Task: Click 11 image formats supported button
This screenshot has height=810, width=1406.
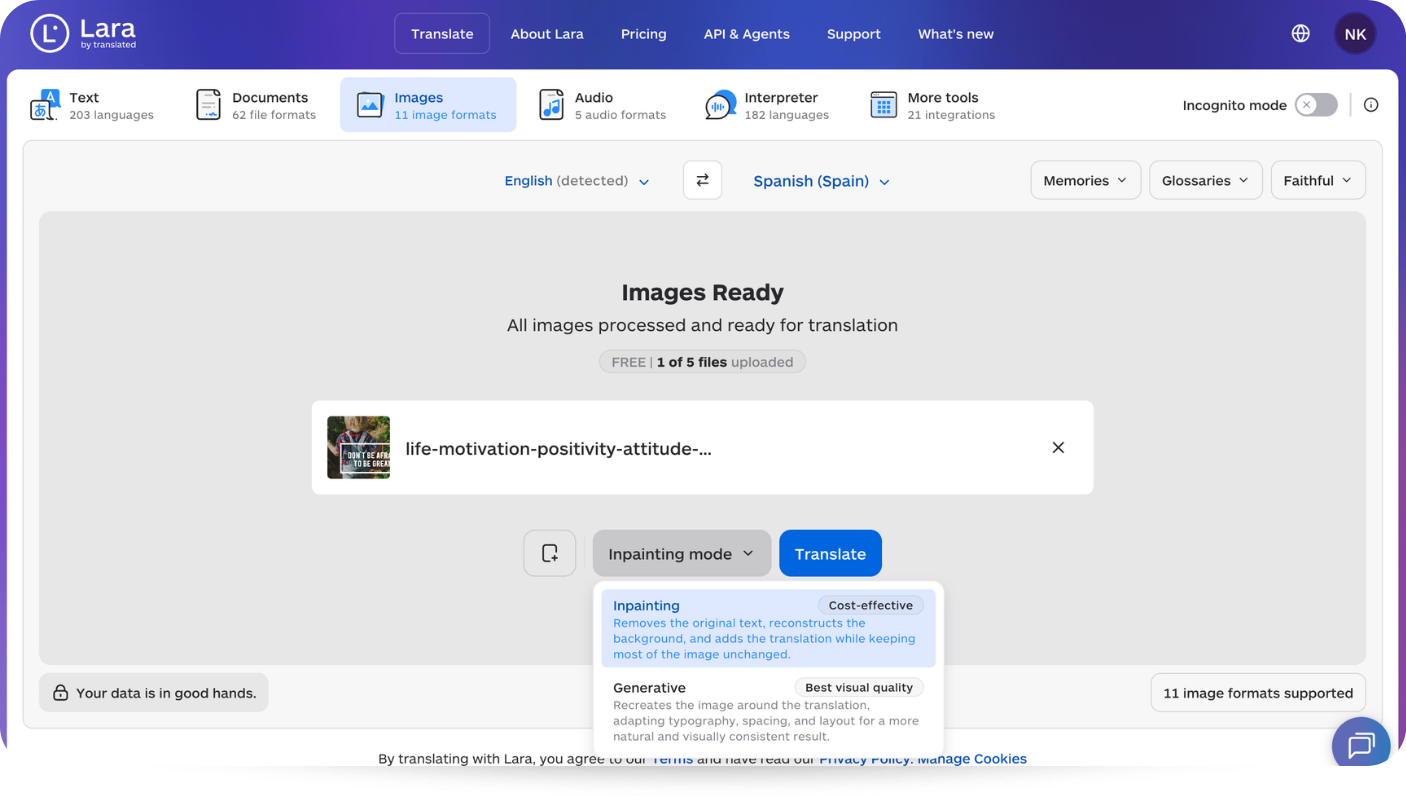Action: coord(1258,692)
